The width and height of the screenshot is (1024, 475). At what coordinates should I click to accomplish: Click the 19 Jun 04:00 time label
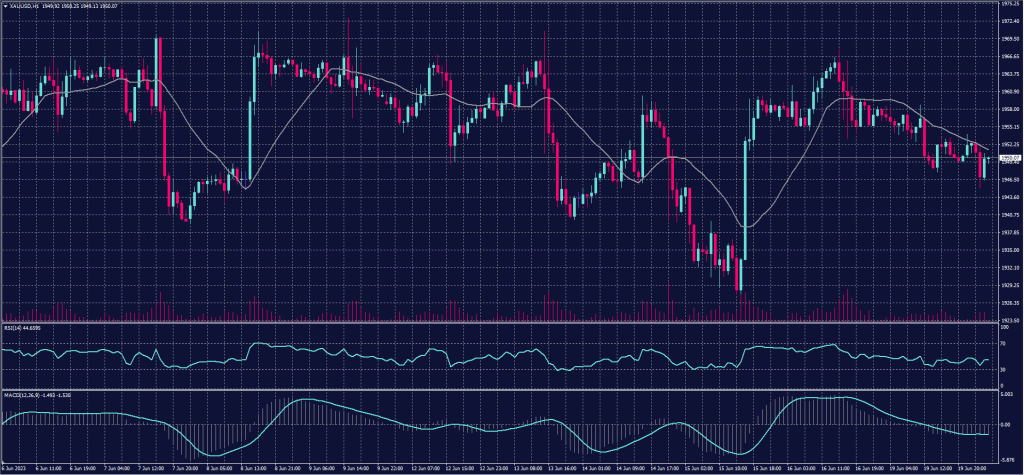click(x=904, y=468)
